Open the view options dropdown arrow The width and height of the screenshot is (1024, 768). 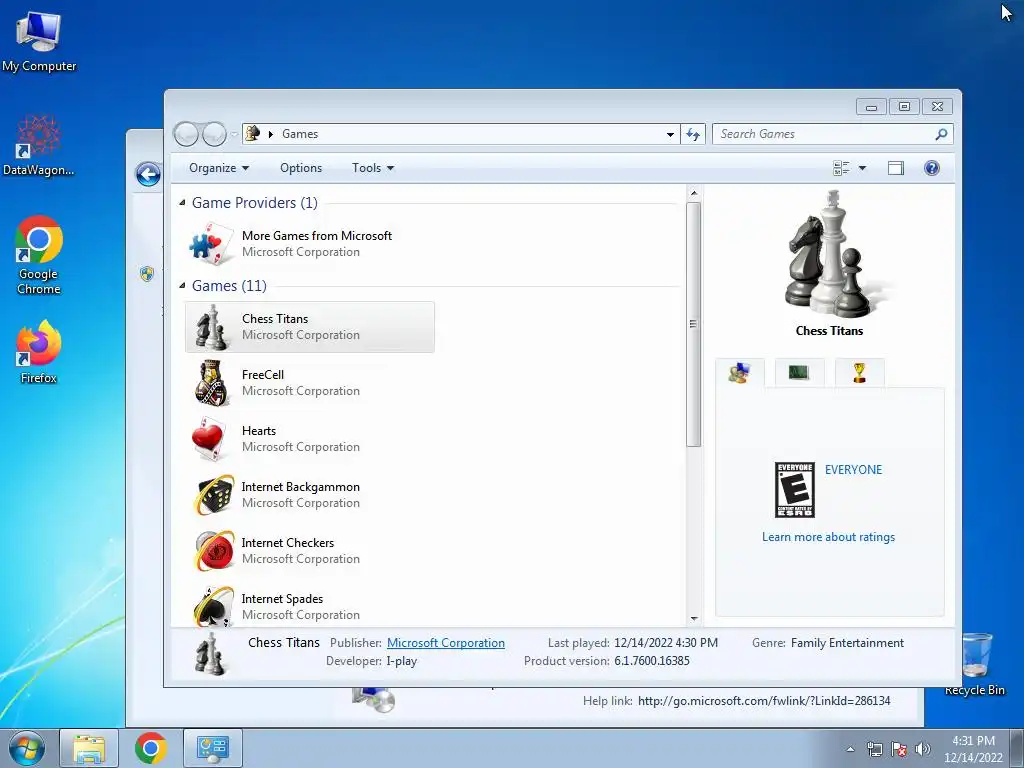click(x=862, y=168)
